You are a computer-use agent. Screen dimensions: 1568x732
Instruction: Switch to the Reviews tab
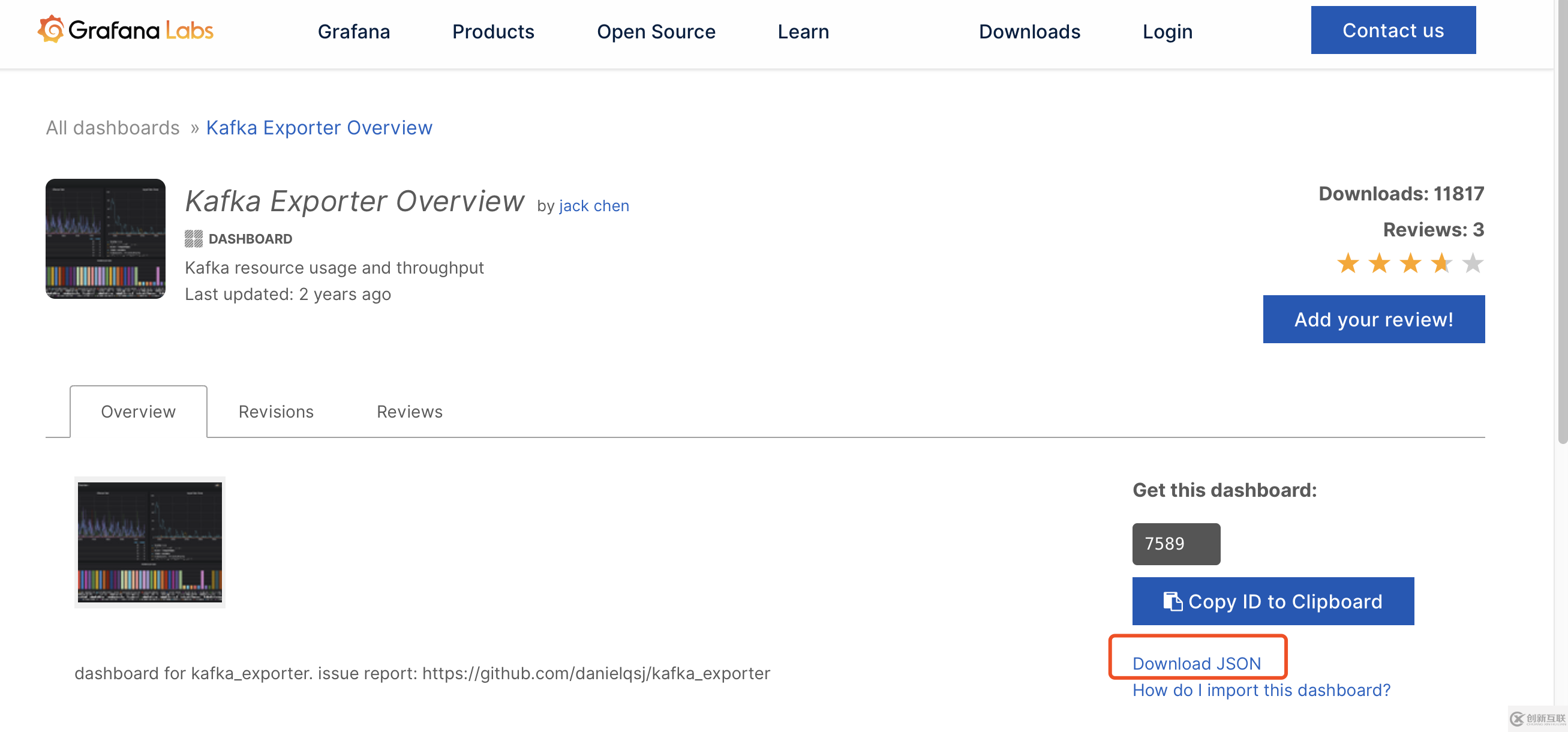408,411
